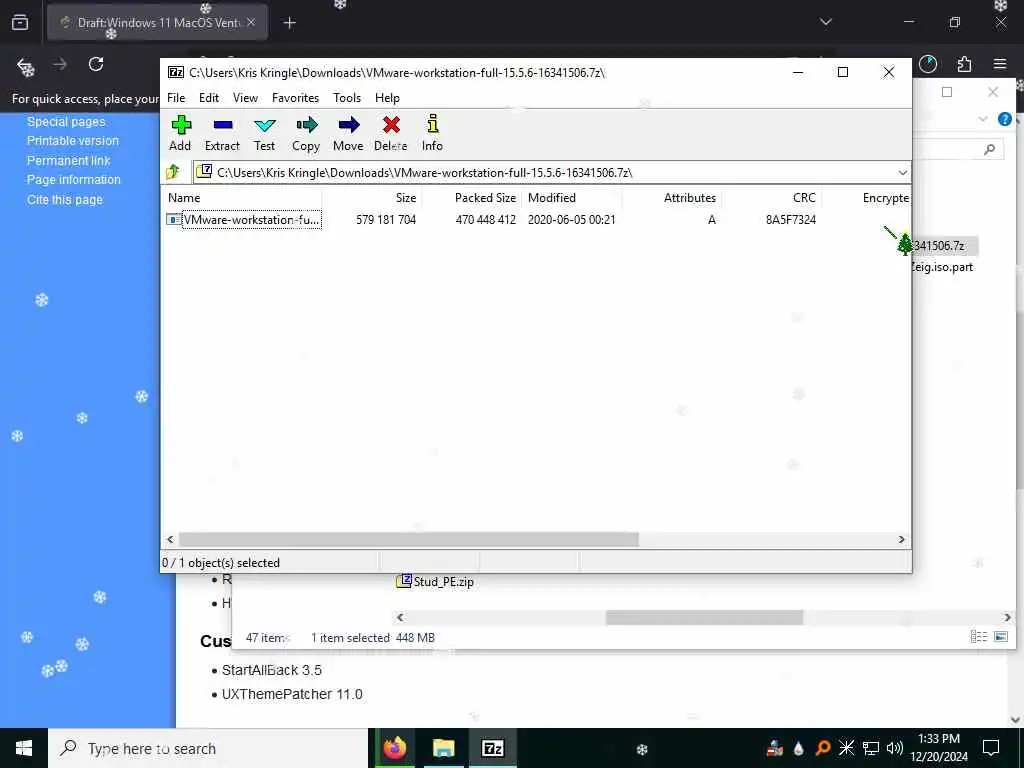Image resolution: width=1024 pixels, height=768 pixels.
Task: Click the Firefox back arrow
Action: 25,65
